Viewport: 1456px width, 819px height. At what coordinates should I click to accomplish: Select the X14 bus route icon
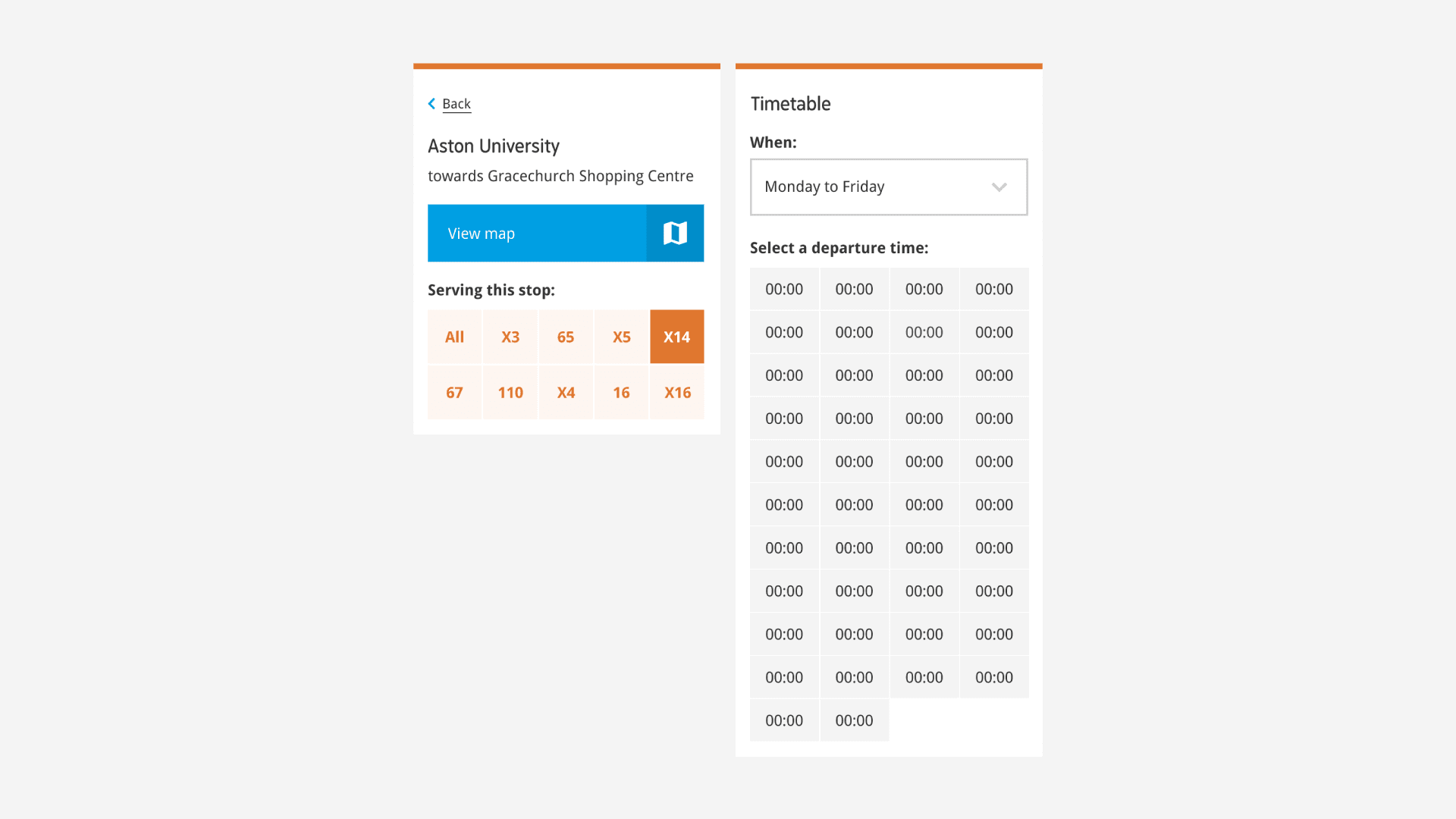[676, 336]
